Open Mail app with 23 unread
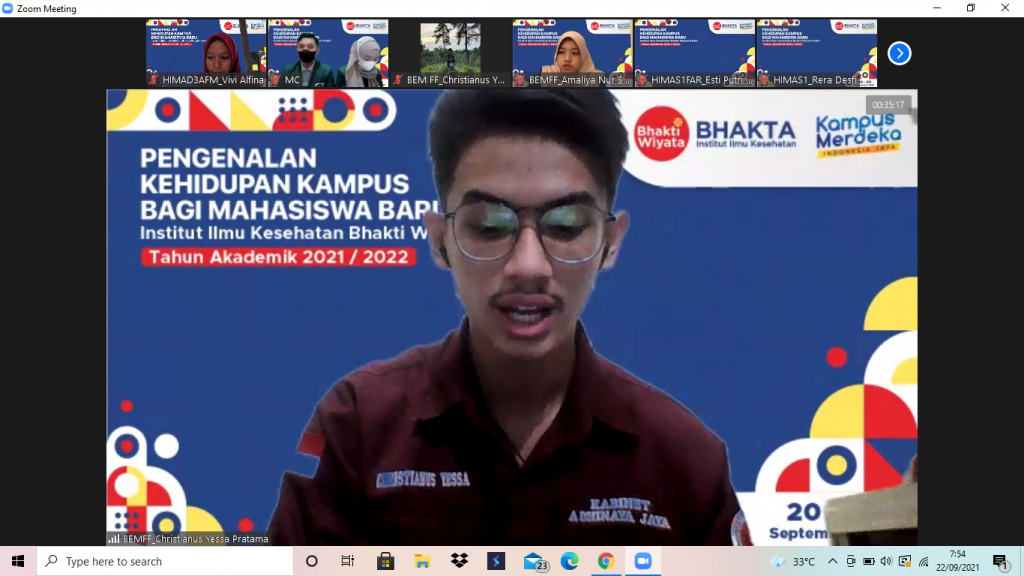Image resolution: width=1024 pixels, height=576 pixels. pos(535,562)
